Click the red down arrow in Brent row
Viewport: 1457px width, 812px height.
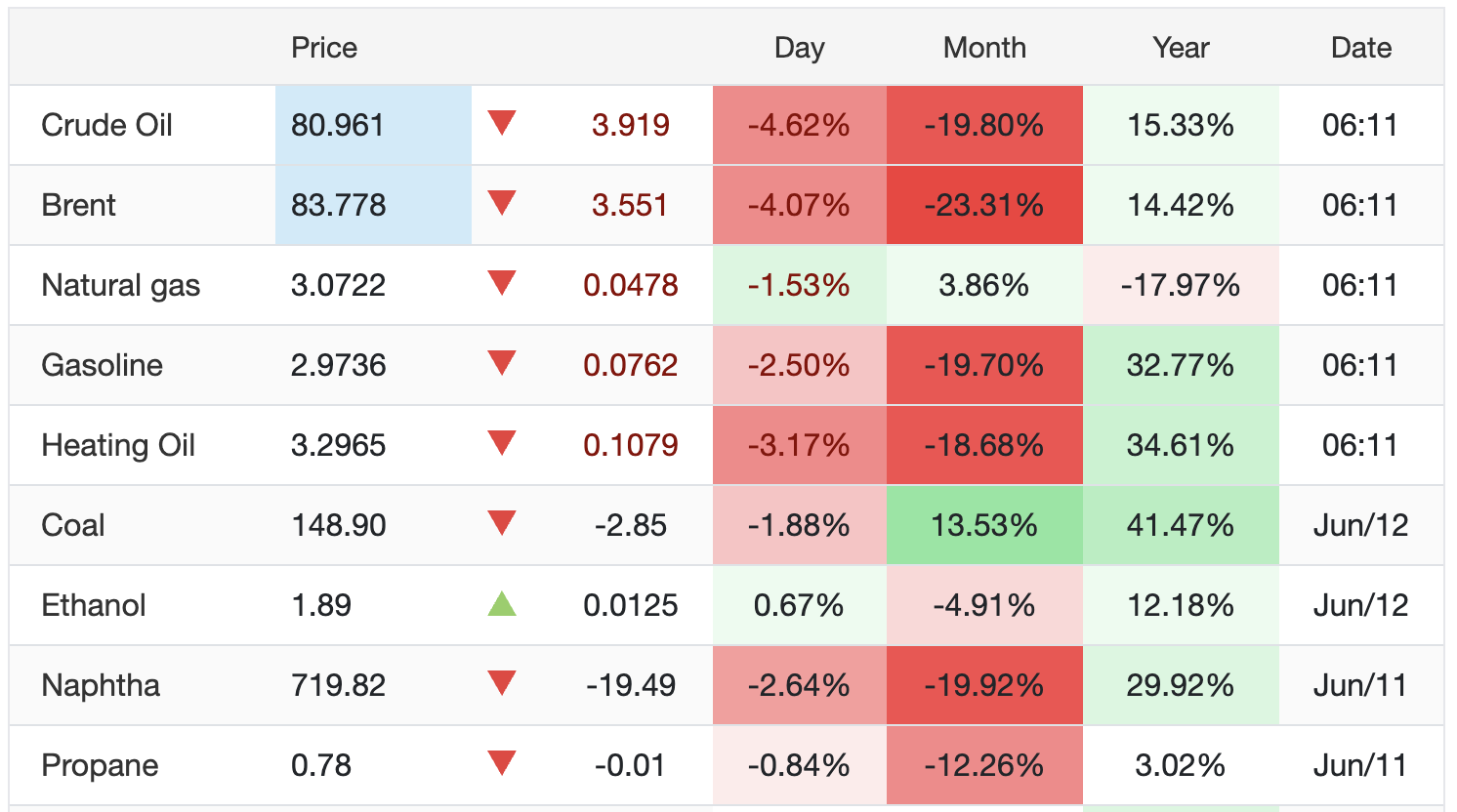(502, 203)
